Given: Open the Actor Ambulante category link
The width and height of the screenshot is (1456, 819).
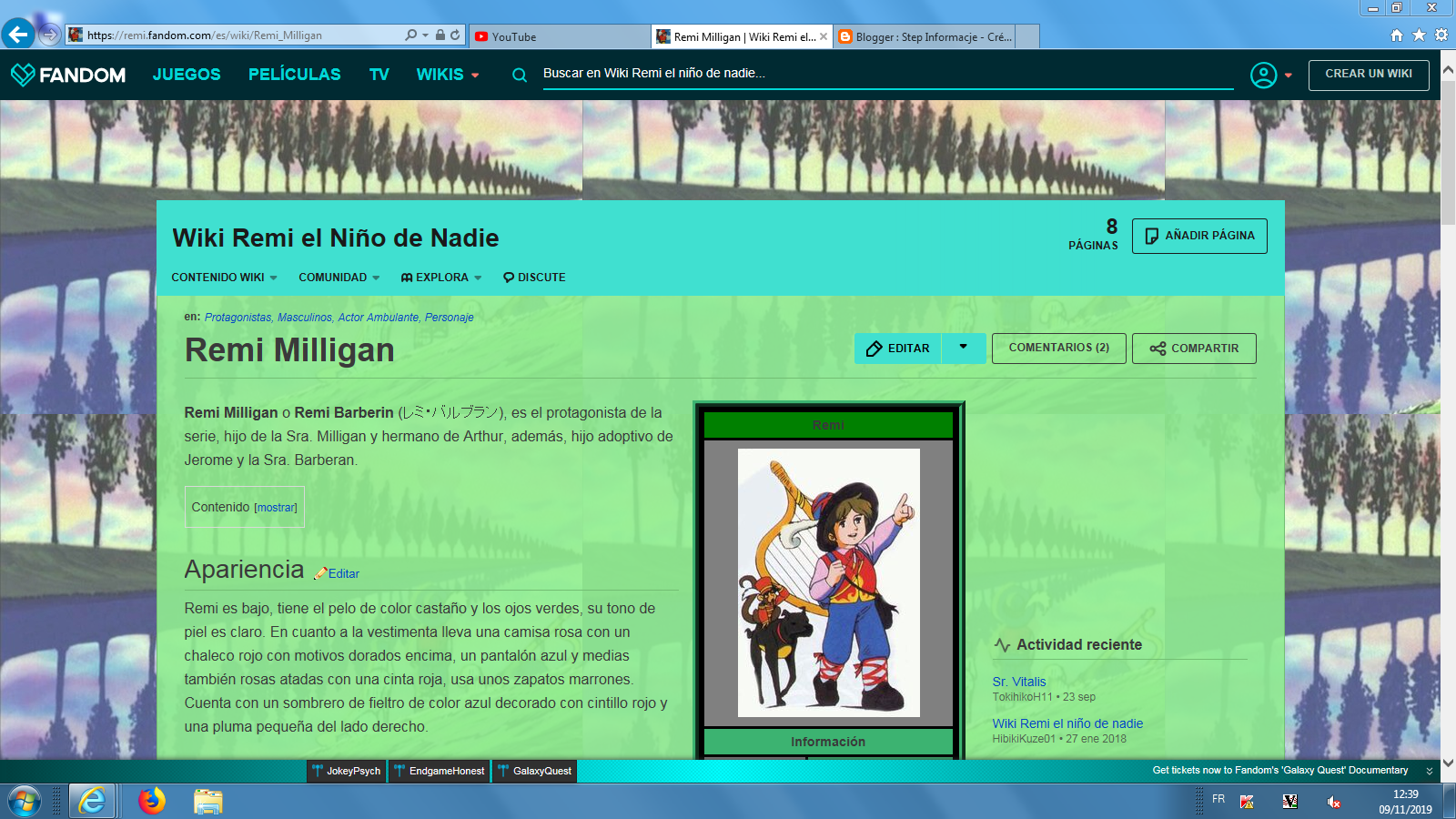Looking at the screenshot, I should click(x=379, y=318).
